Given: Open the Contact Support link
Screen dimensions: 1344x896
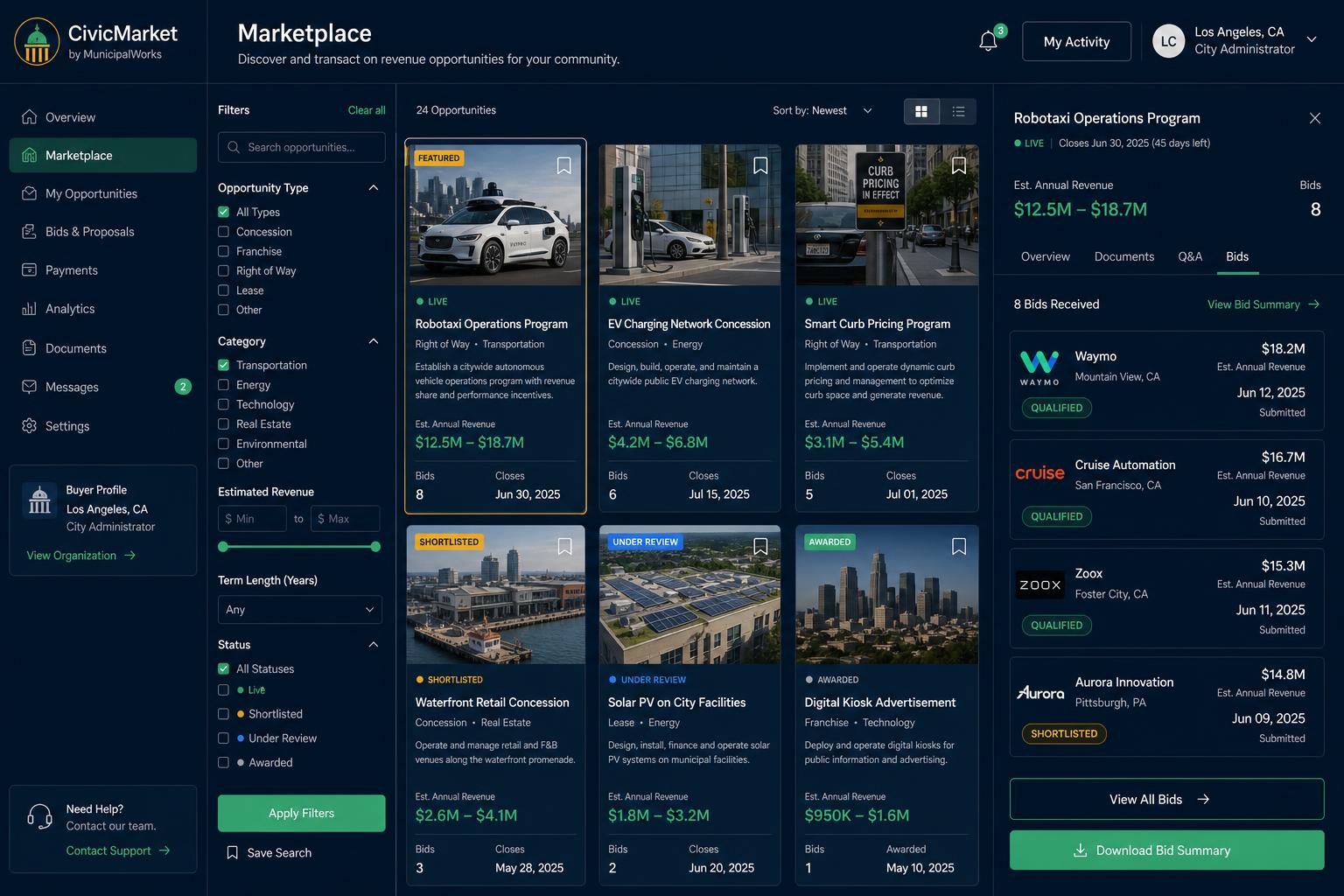Looking at the screenshot, I should (x=118, y=850).
